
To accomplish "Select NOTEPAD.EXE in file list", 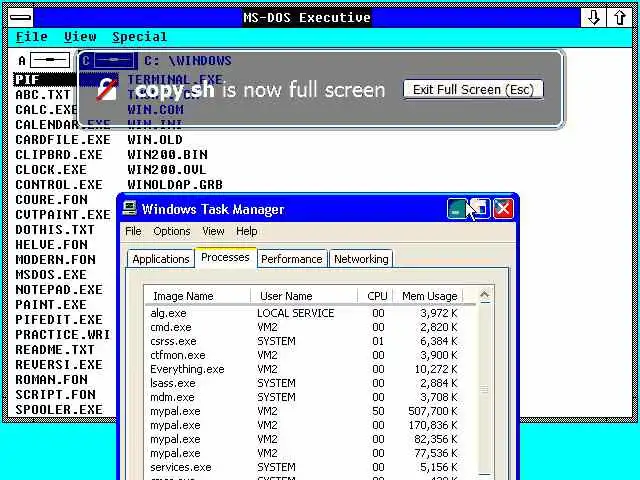I will click(59, 290).
